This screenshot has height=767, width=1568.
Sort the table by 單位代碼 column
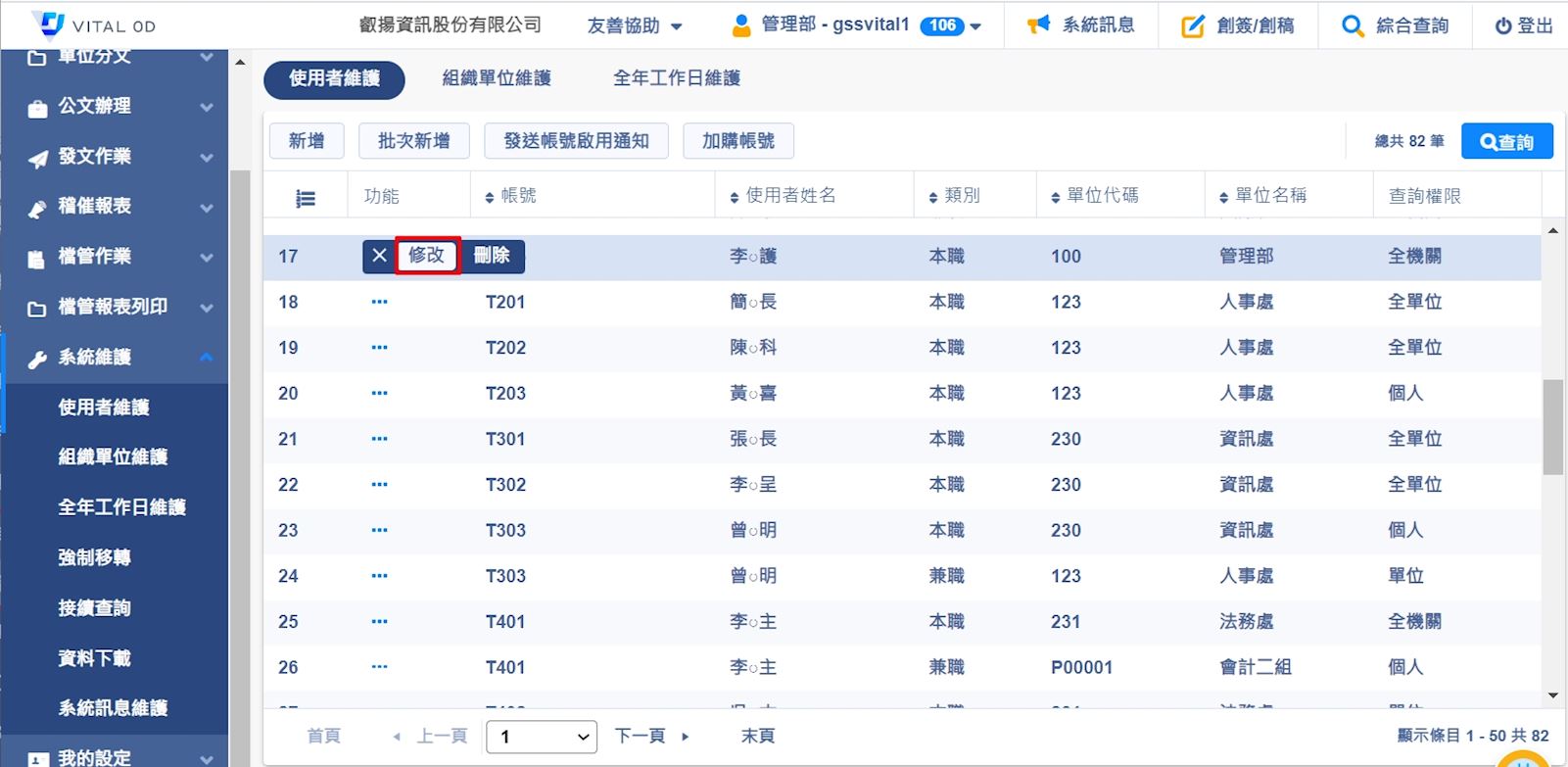click(x=1055, y=197)
